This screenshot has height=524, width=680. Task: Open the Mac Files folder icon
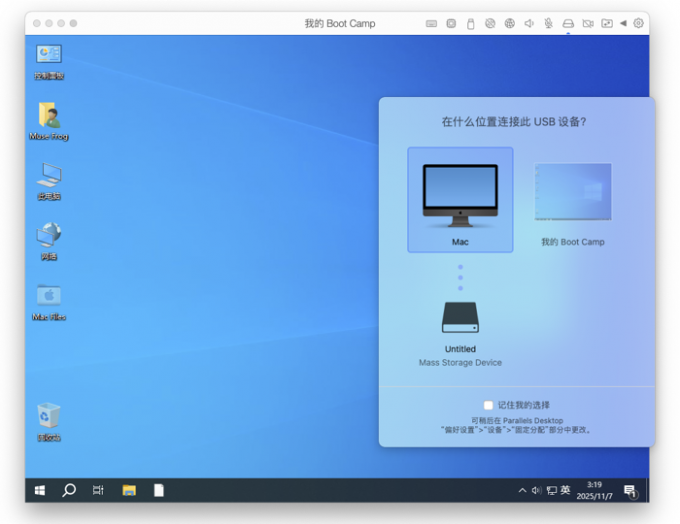click(x=49, y=302)
